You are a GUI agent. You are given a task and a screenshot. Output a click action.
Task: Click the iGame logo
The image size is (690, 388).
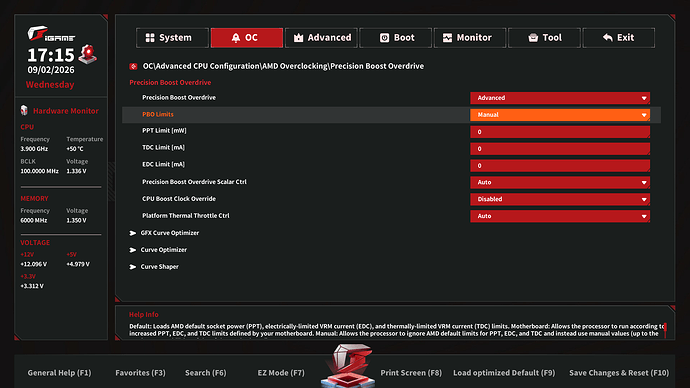coord(51,34)
